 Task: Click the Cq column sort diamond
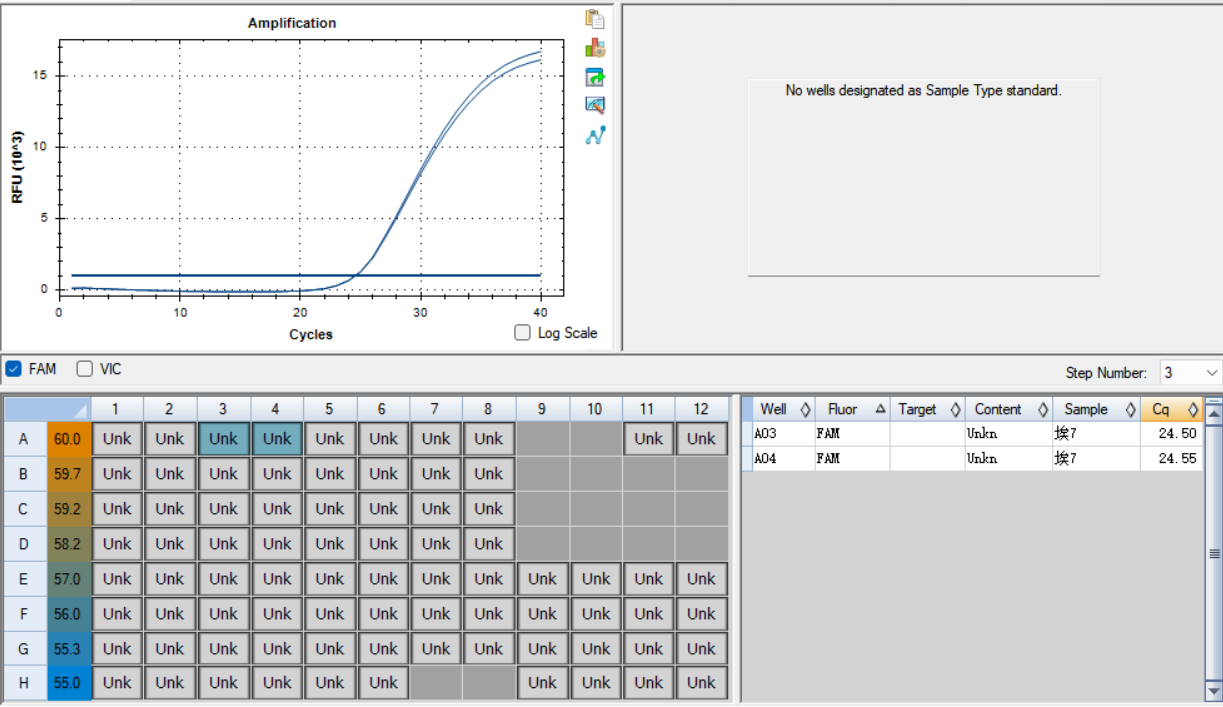1192,409
